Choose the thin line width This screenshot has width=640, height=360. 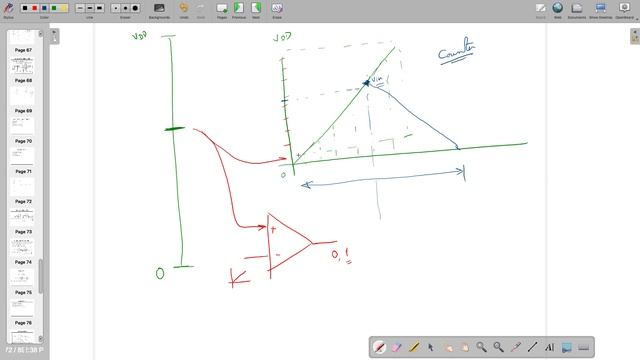tap(80, 8)
